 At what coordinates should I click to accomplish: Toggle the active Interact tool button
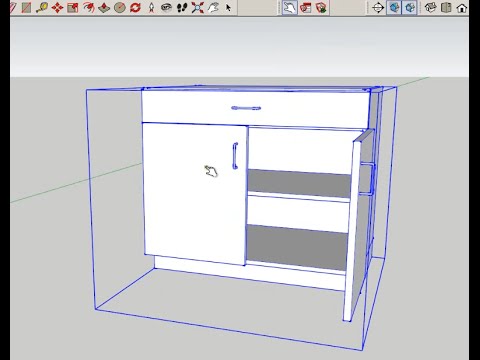click(x=289, y=7)
